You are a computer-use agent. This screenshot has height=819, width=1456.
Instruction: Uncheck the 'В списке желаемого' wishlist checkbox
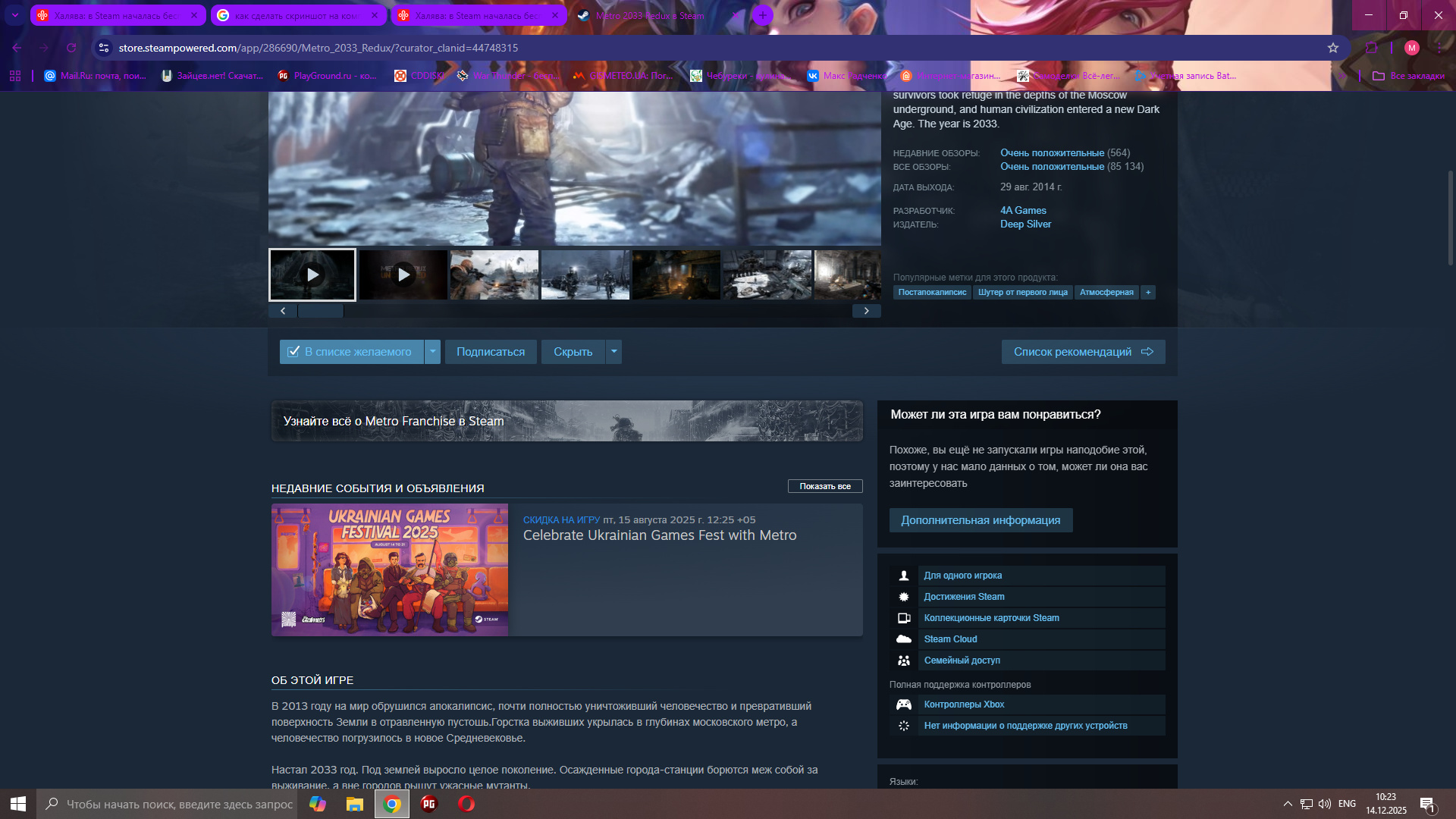coord(293,352)
